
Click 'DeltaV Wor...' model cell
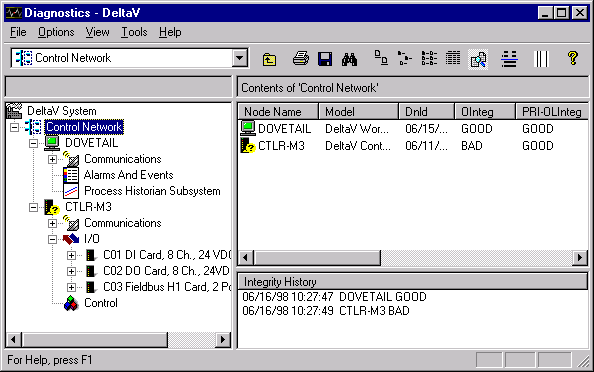point(357,129)
